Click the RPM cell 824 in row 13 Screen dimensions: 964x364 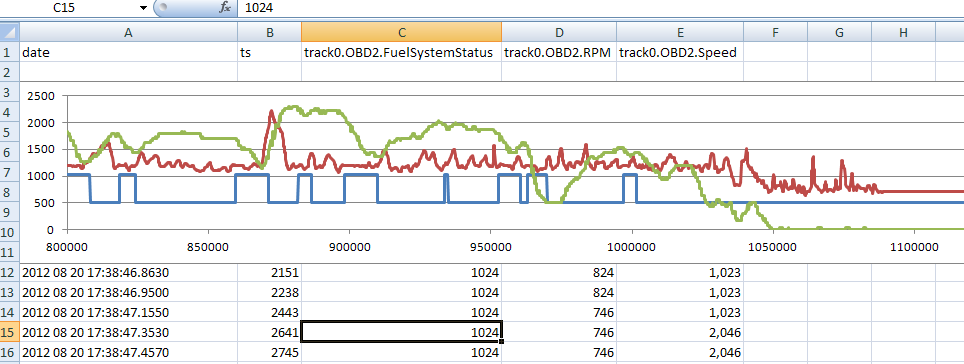[559, 293]
